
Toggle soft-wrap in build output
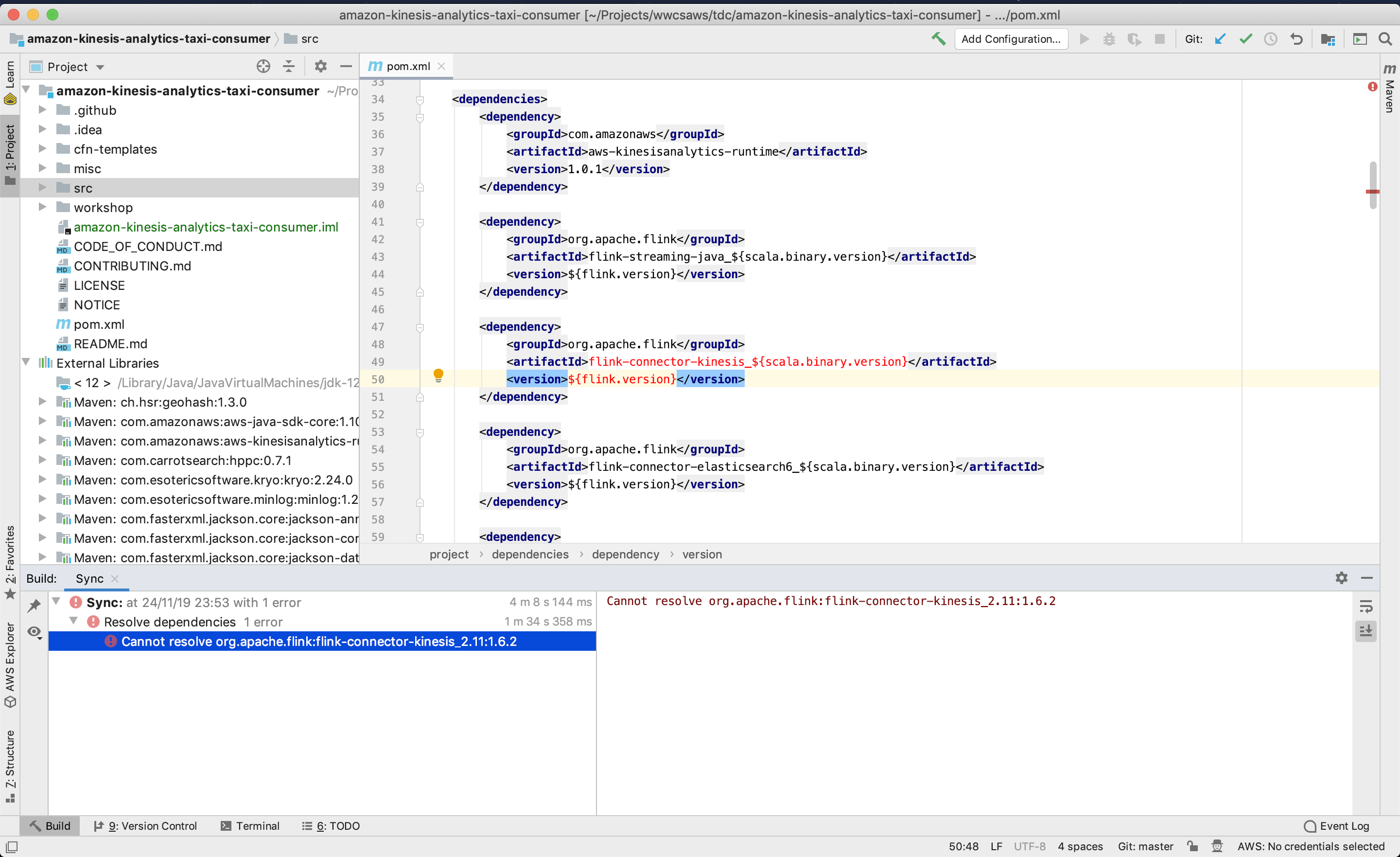1366,606
